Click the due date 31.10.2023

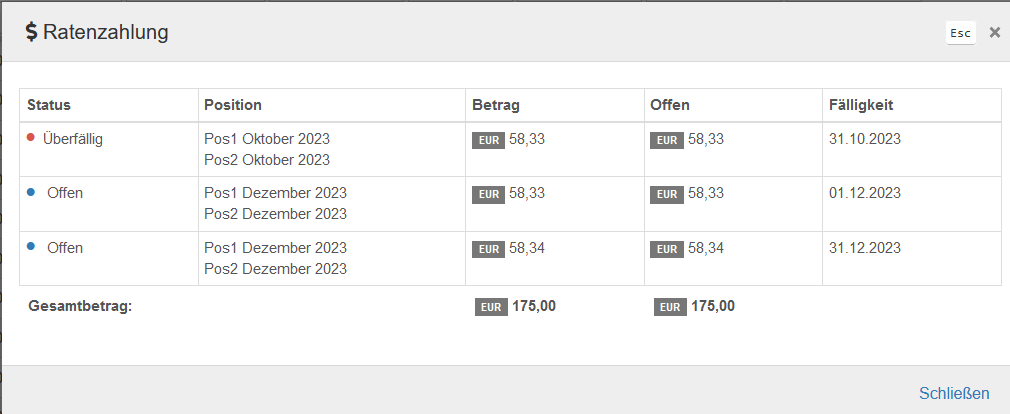pos(865,139)
